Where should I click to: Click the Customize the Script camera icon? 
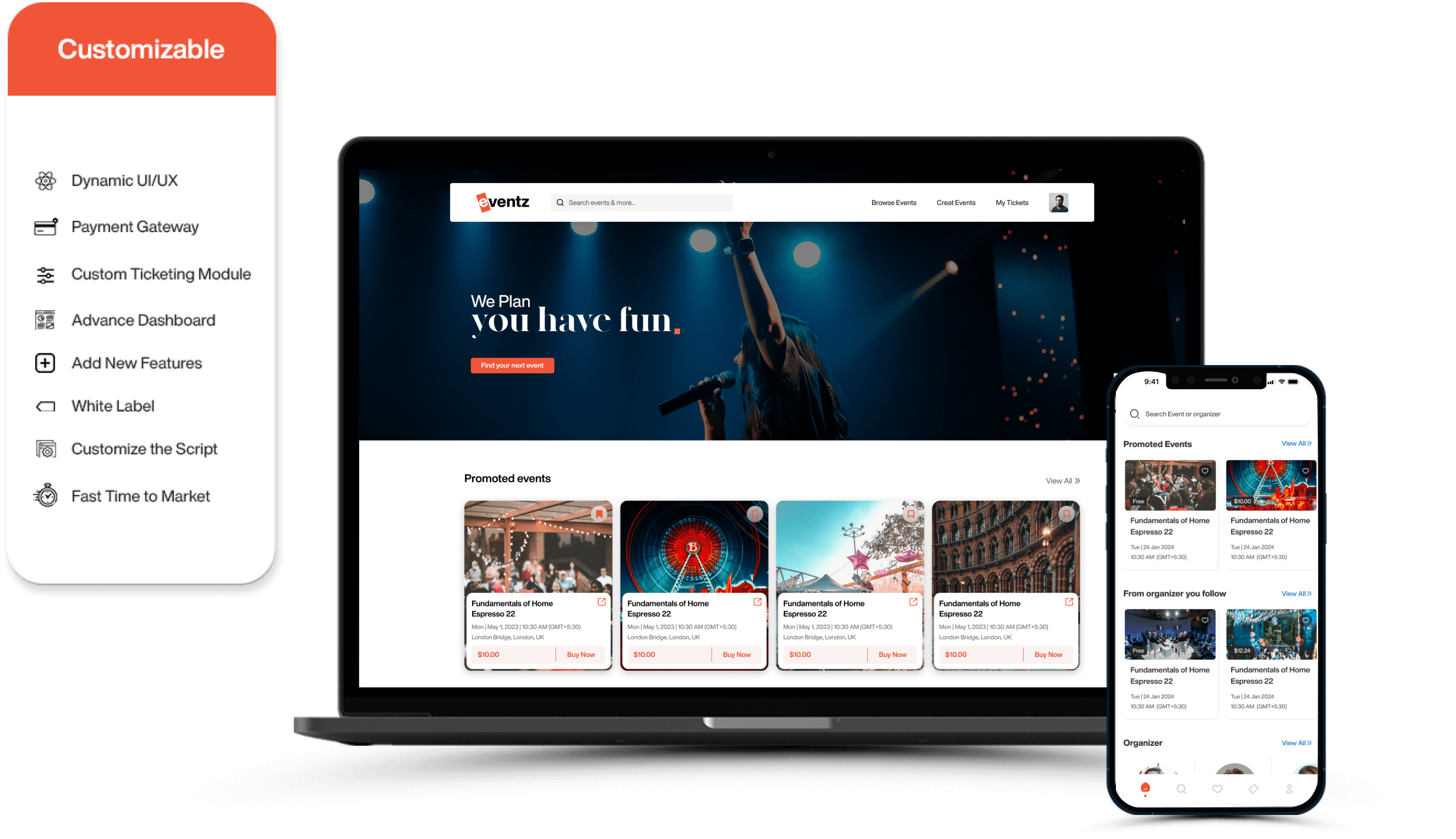point(46,448)
